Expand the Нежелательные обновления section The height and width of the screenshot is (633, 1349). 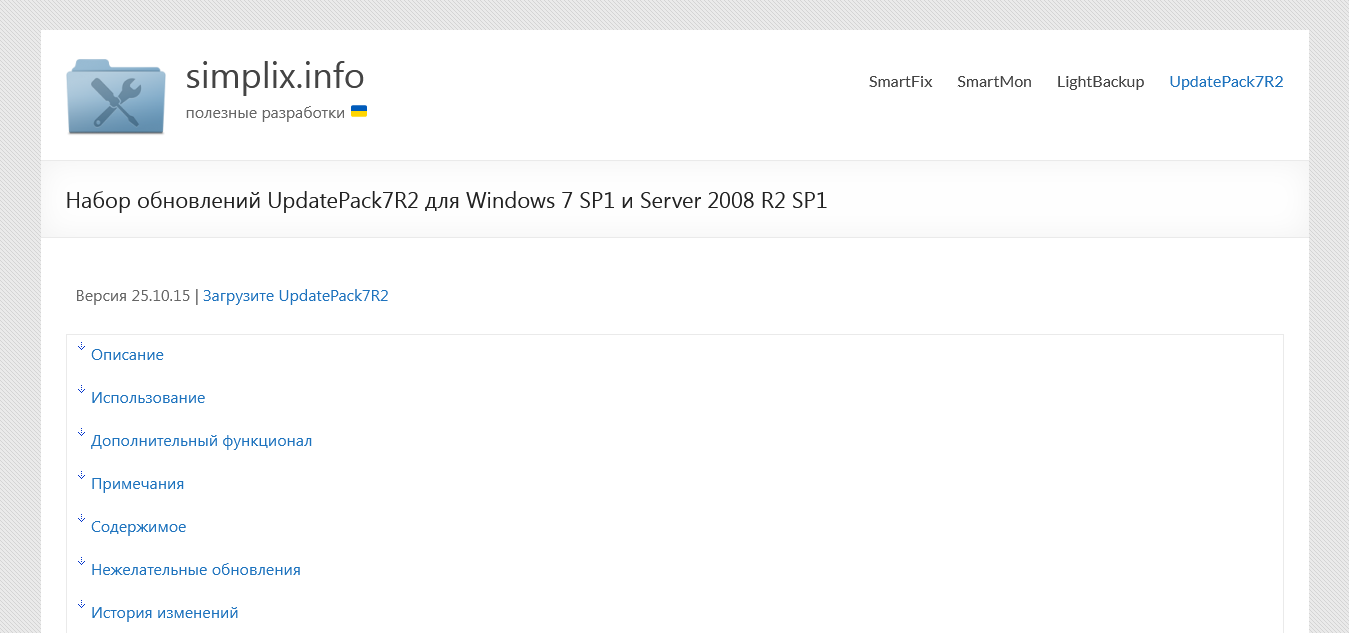pos(196,570)
